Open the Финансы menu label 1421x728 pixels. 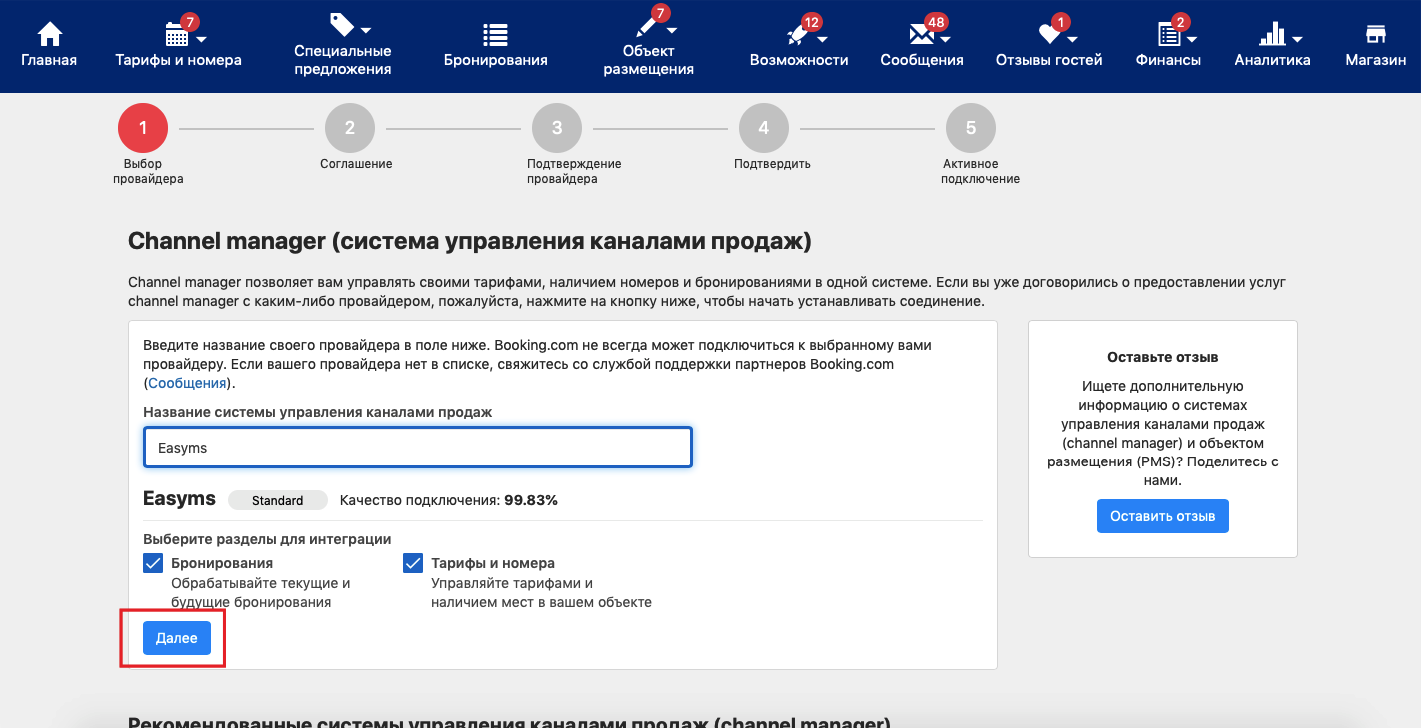[1168, 60]
